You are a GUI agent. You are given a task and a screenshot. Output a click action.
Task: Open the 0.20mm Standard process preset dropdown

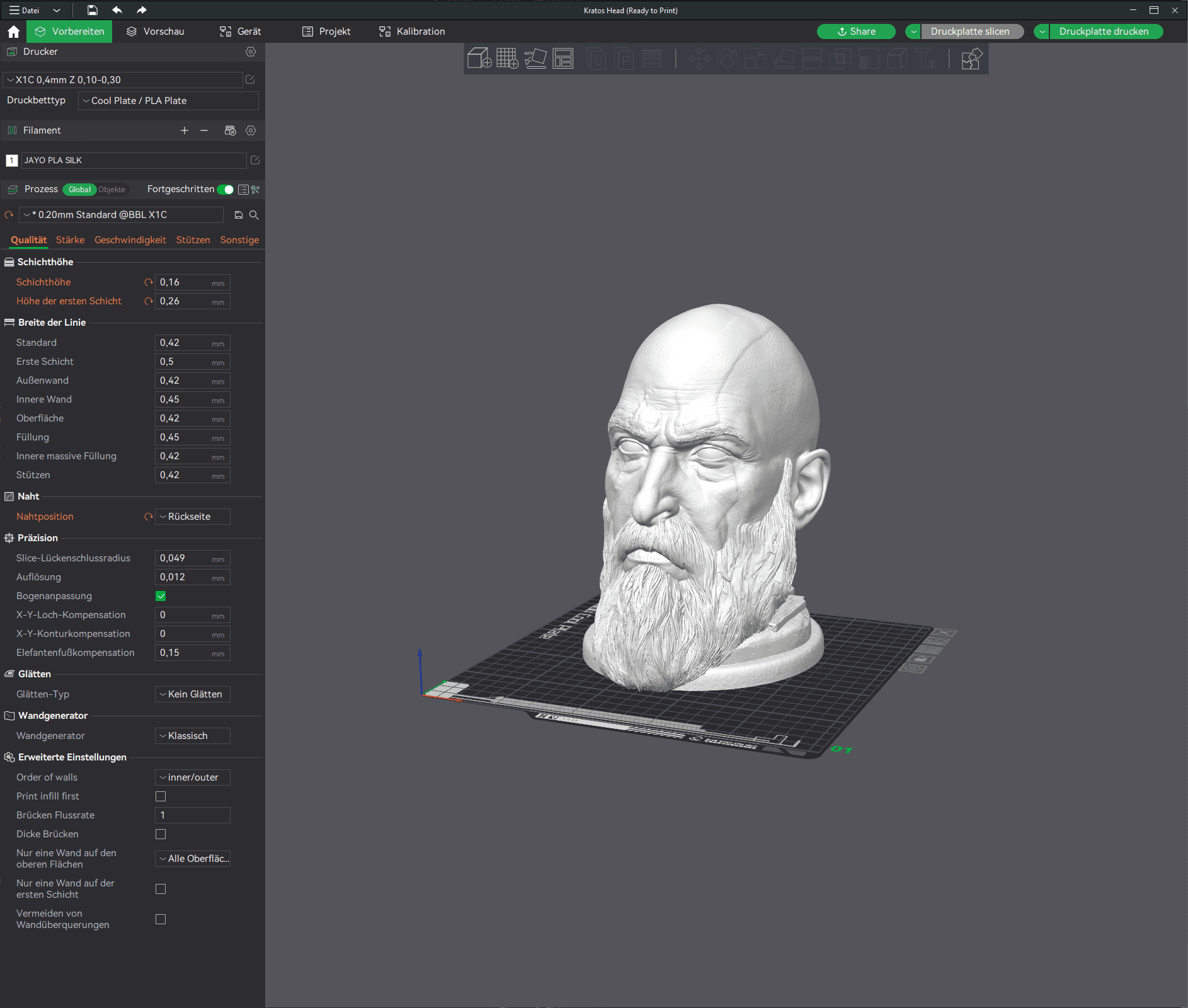pos(121,215)
